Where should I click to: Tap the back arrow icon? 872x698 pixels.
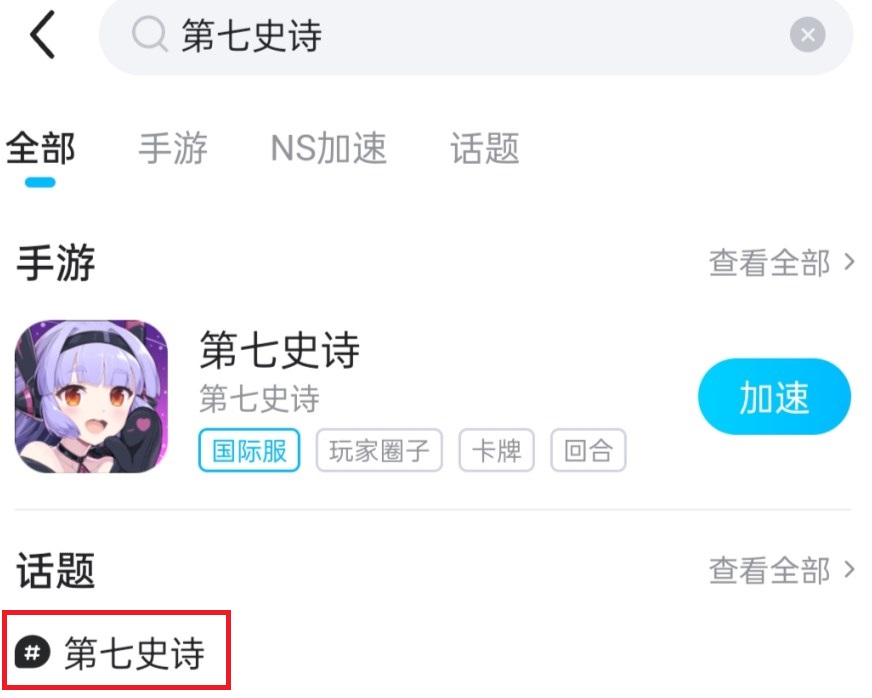[x=42, y=34]
